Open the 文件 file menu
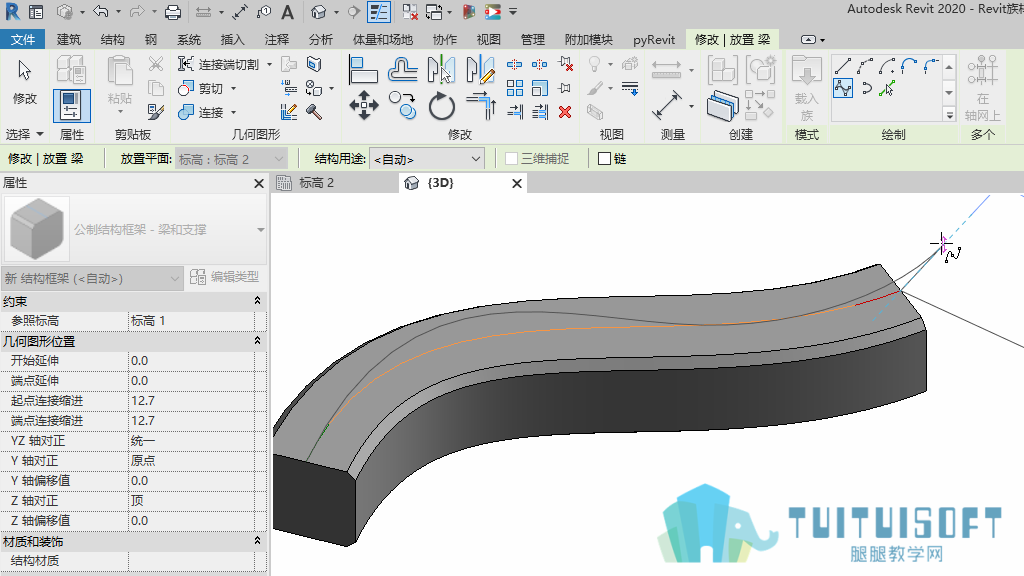 (23, 40)
